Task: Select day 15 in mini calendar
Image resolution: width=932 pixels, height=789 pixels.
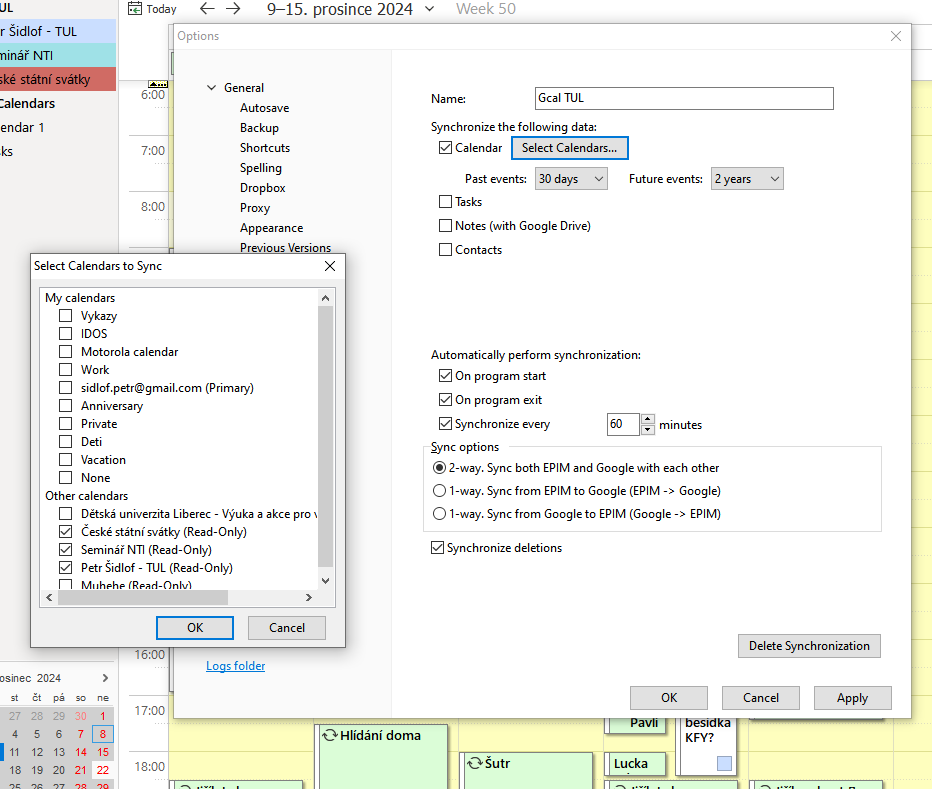Action: [103, 752]
